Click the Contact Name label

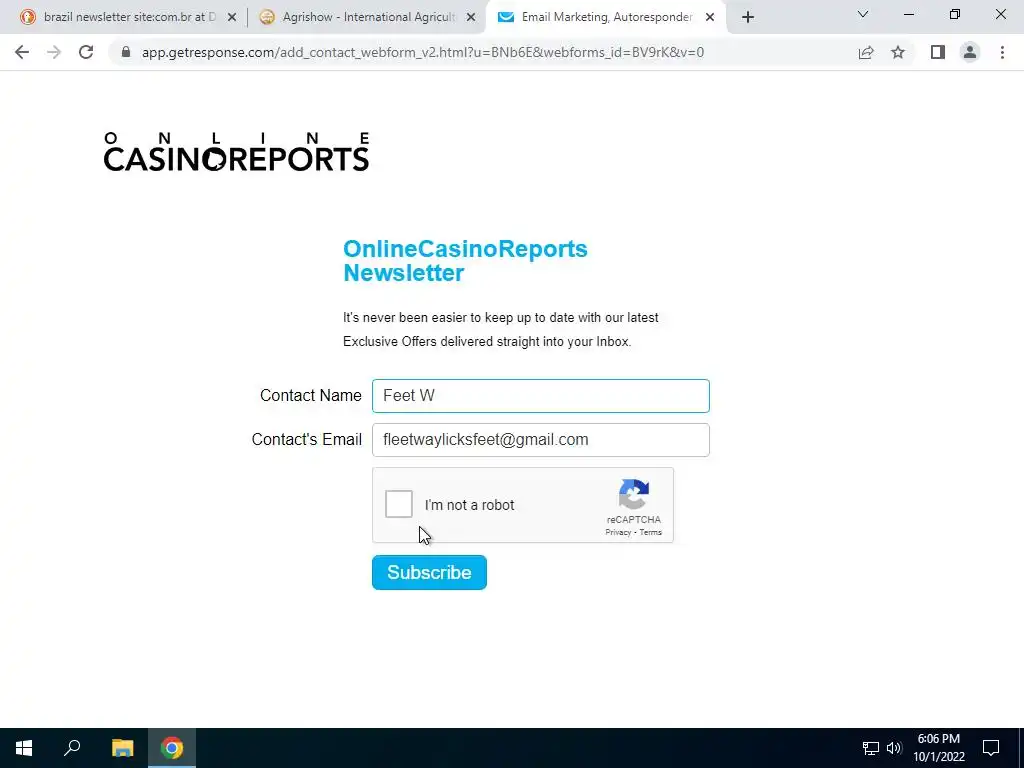[x=310, y=396]
